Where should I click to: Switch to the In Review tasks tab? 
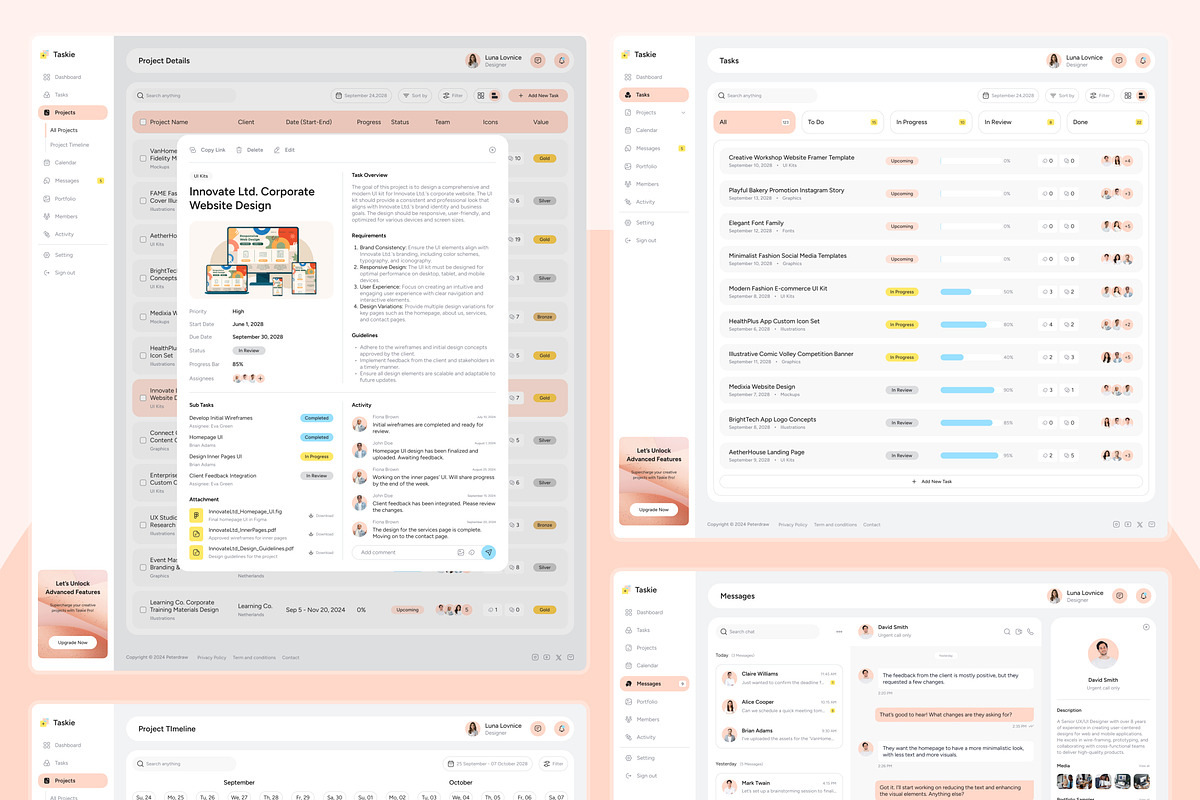[x=1016, y=122]
